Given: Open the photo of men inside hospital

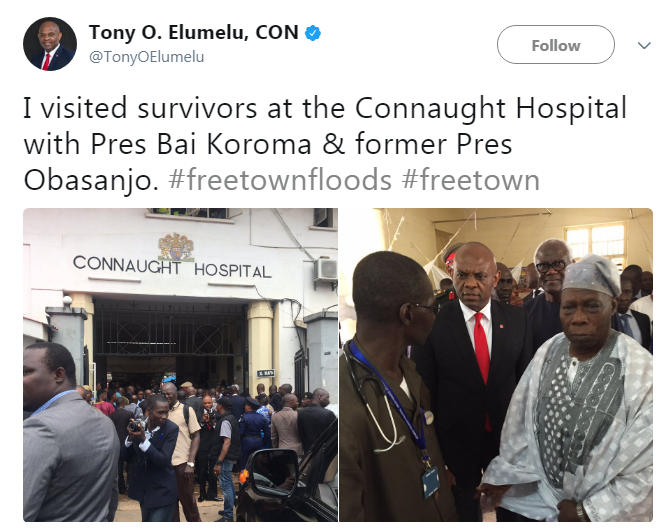Looking at the screenshot, I should (496, 365).
